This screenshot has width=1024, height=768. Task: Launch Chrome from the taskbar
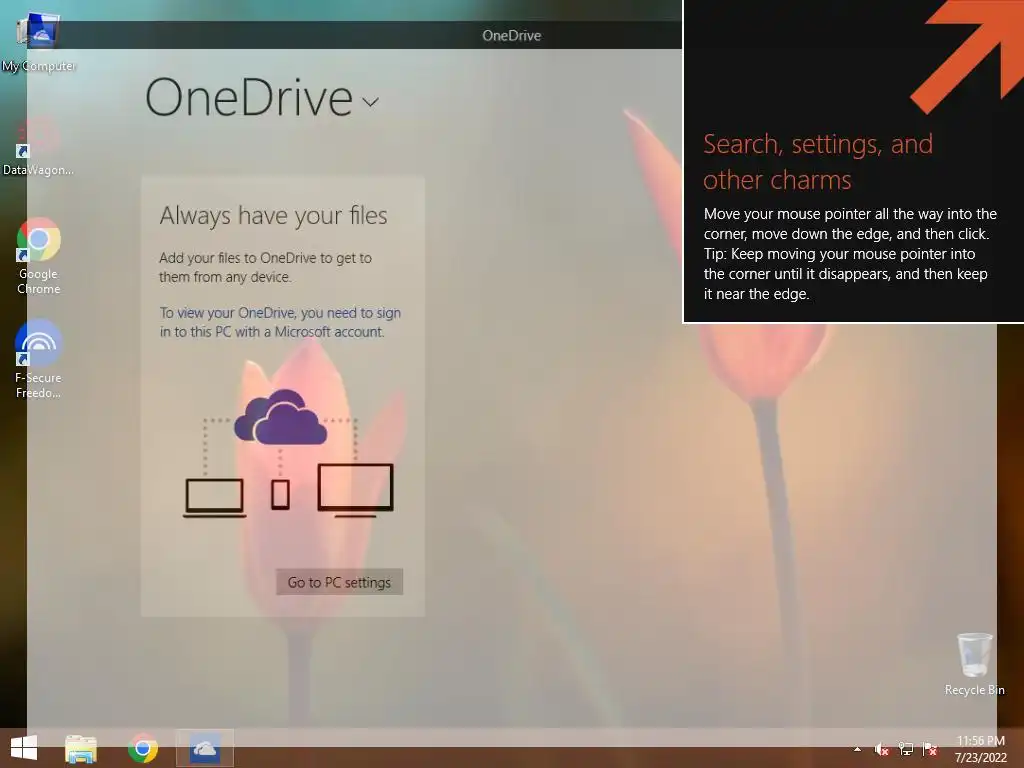click(142, 748)
